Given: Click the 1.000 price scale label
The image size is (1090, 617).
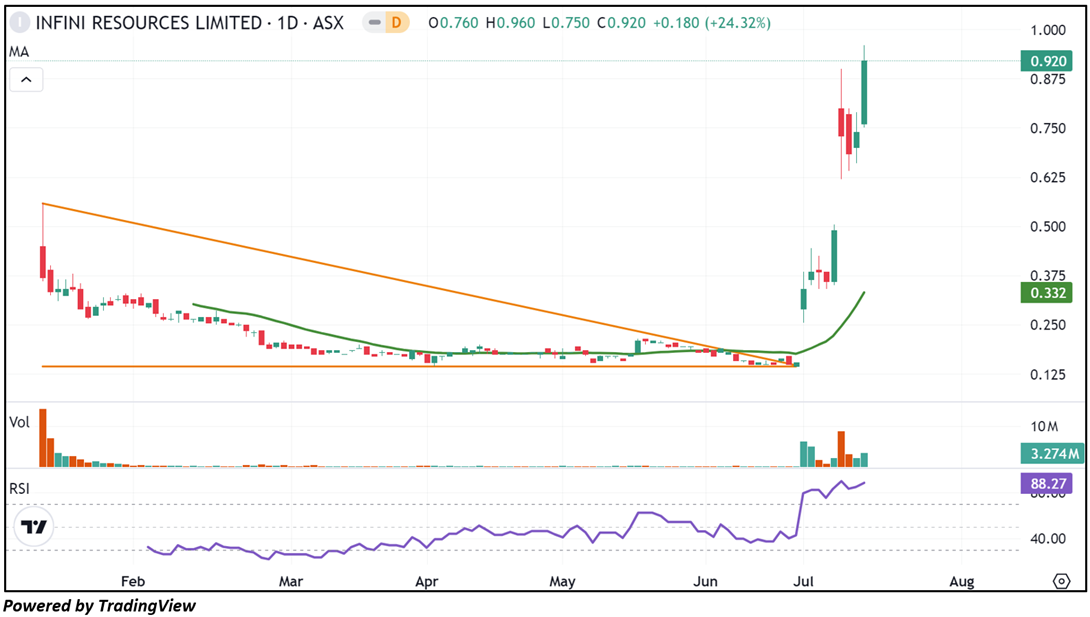Looking at the screenshot, I should (1048, 30).
